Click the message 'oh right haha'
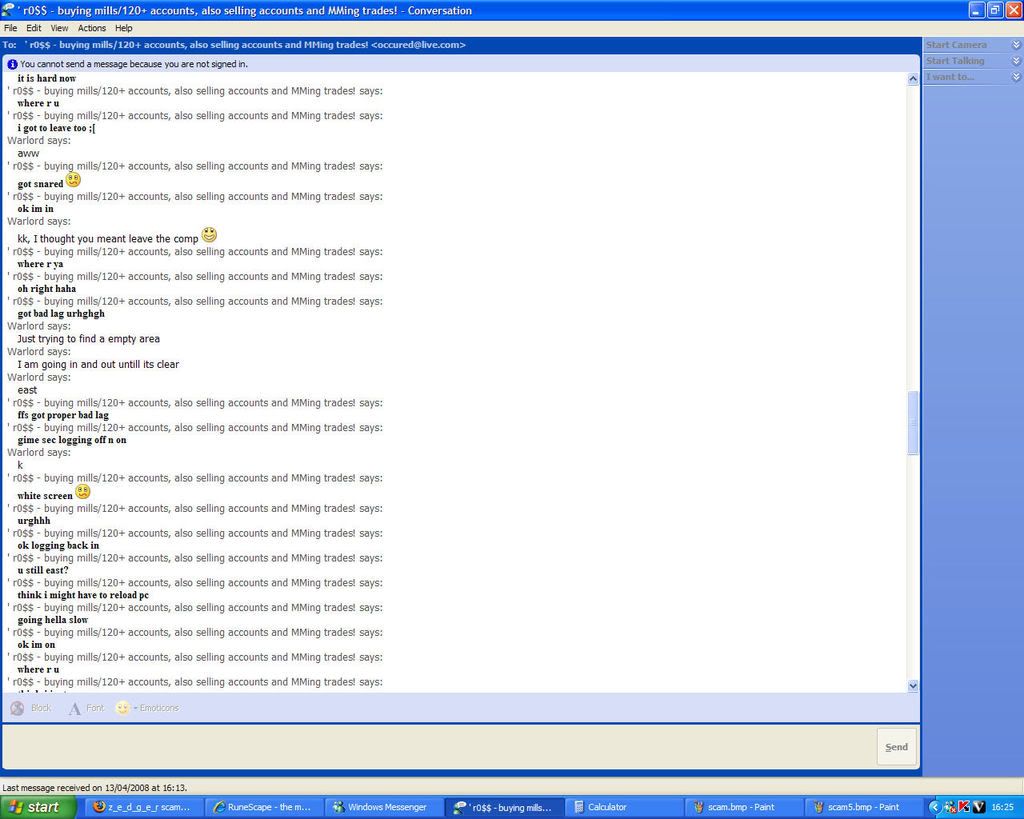This screenshot has height=819, width=1024. tap(46, 289)
